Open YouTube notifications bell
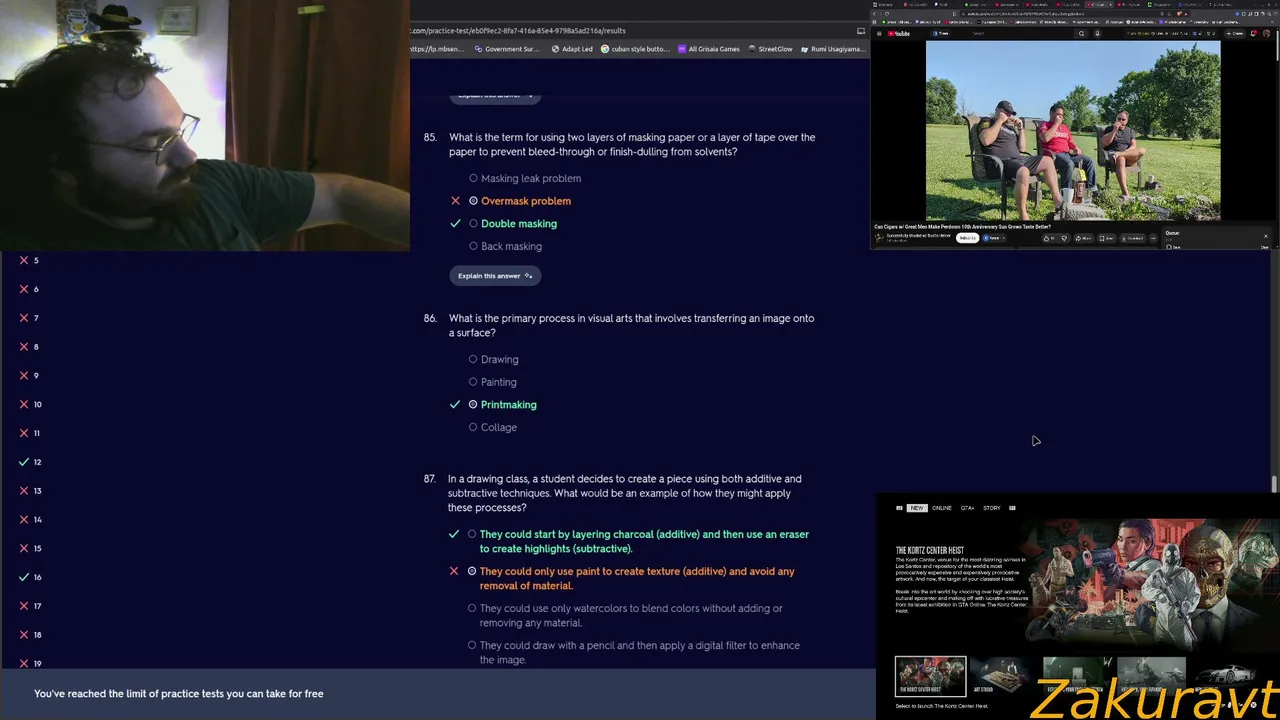 point(1253,34)
